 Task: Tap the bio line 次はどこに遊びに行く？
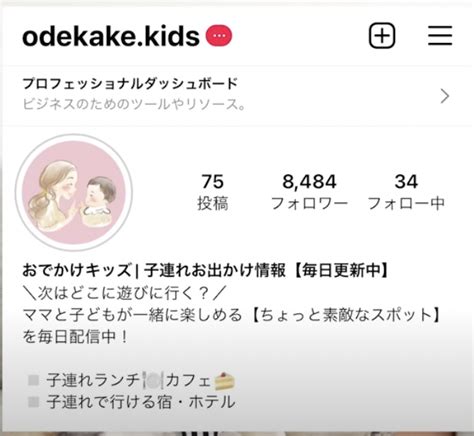pyautogui.click(x=125, y=293)
